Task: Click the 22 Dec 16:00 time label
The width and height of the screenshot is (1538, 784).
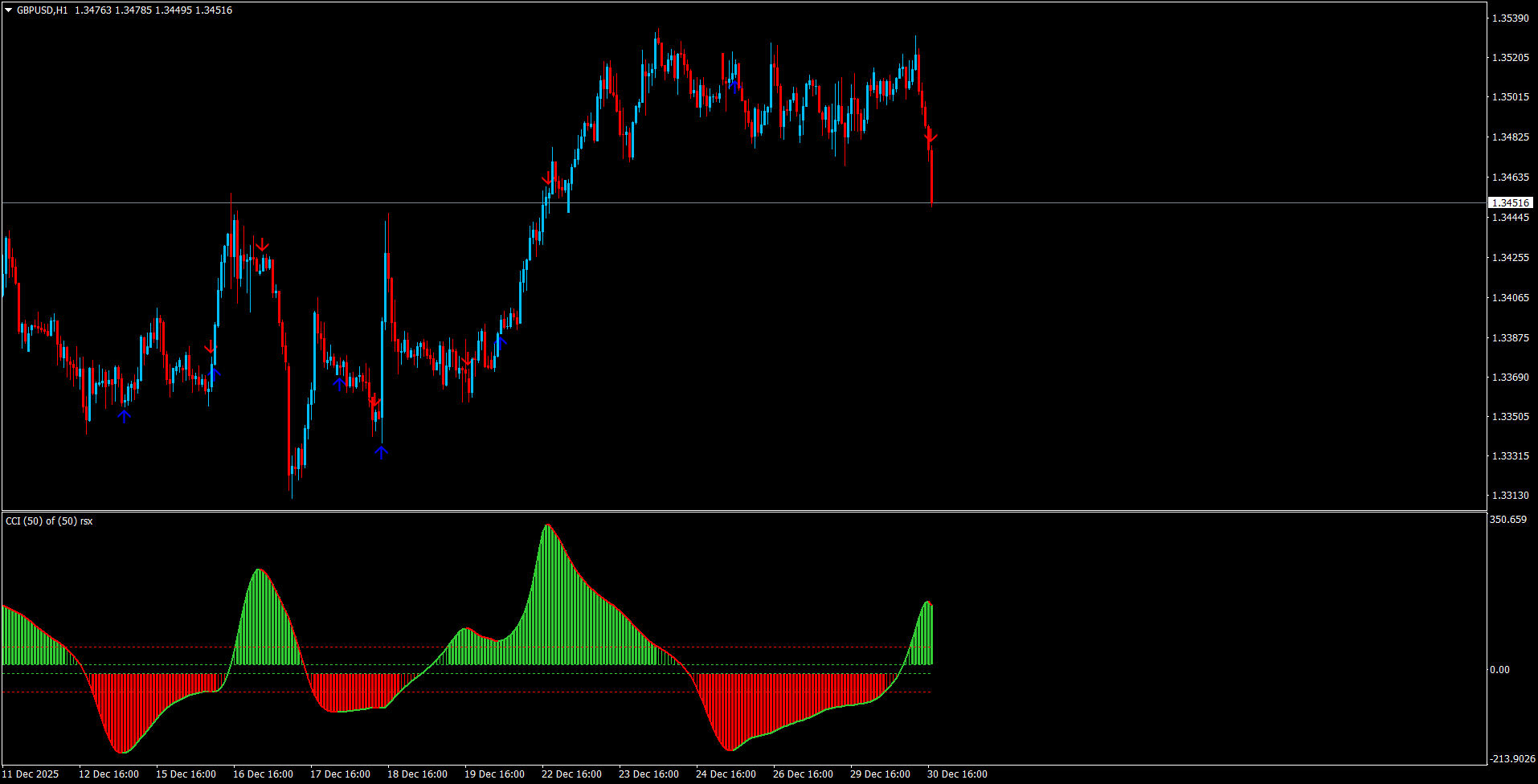Action: click(571, 774)
